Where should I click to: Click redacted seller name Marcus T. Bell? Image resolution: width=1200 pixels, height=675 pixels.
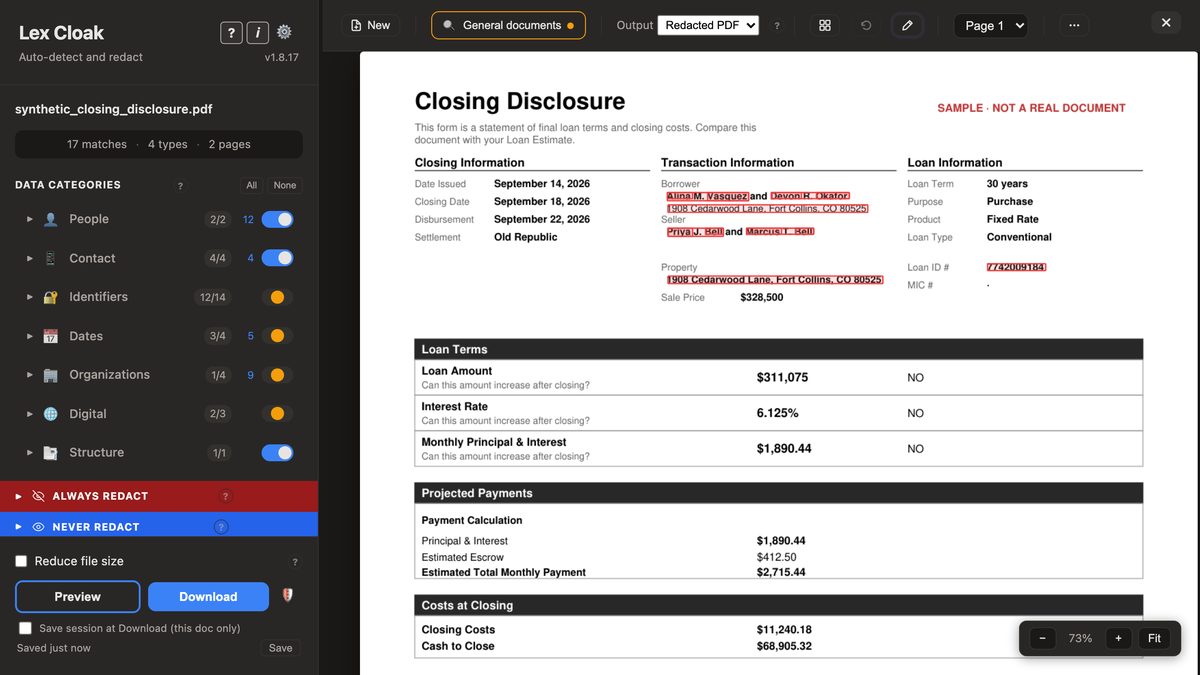coord(780,231)
